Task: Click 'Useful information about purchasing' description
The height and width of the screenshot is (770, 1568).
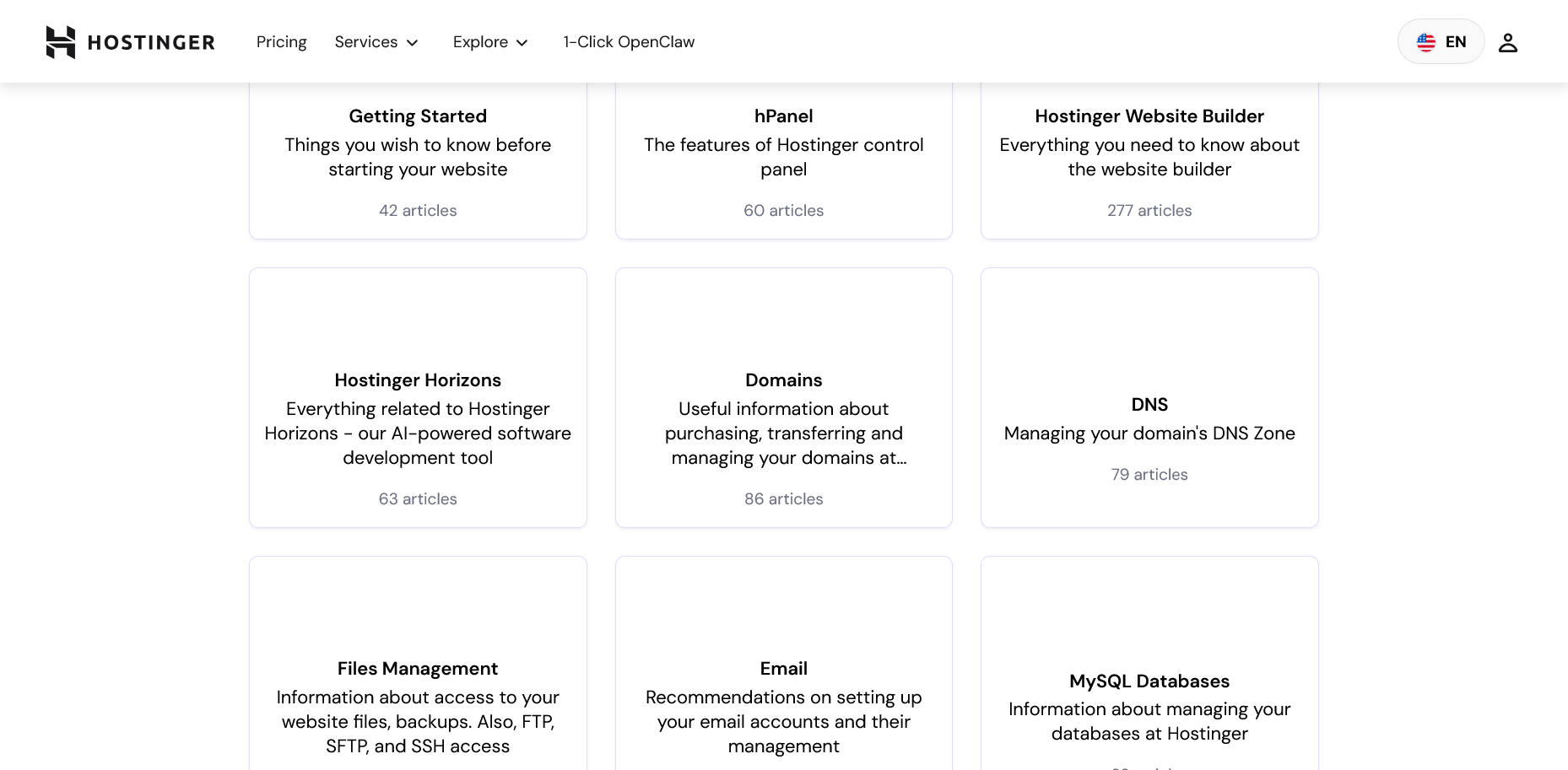Action: [784, 433]
